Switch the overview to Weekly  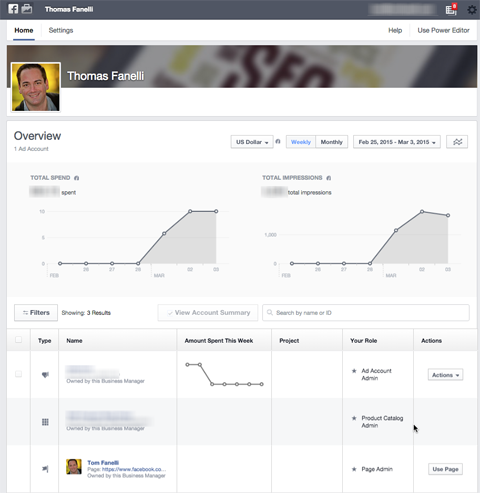pos(301,142)
